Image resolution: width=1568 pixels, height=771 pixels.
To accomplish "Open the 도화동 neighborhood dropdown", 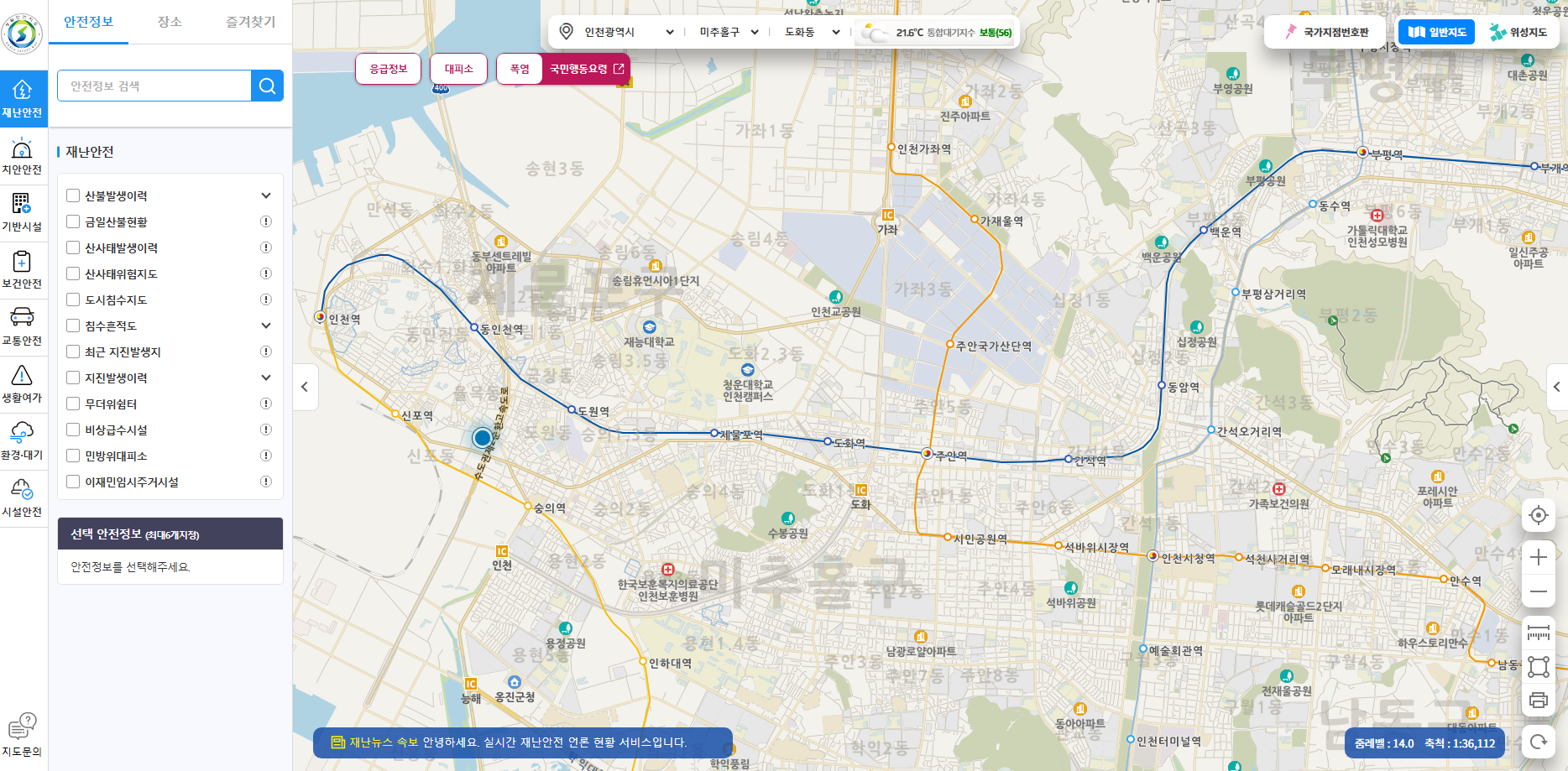I will (812, 32).
